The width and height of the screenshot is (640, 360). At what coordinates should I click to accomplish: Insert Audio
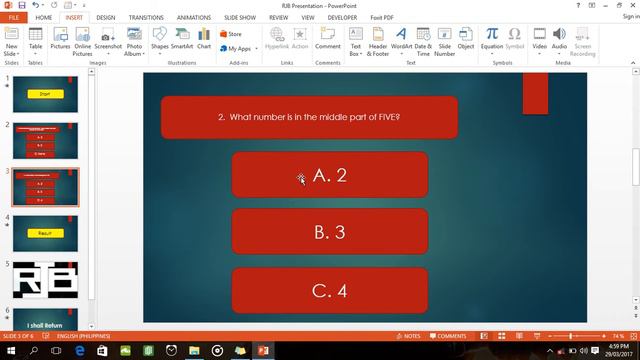tap(559, 42)
